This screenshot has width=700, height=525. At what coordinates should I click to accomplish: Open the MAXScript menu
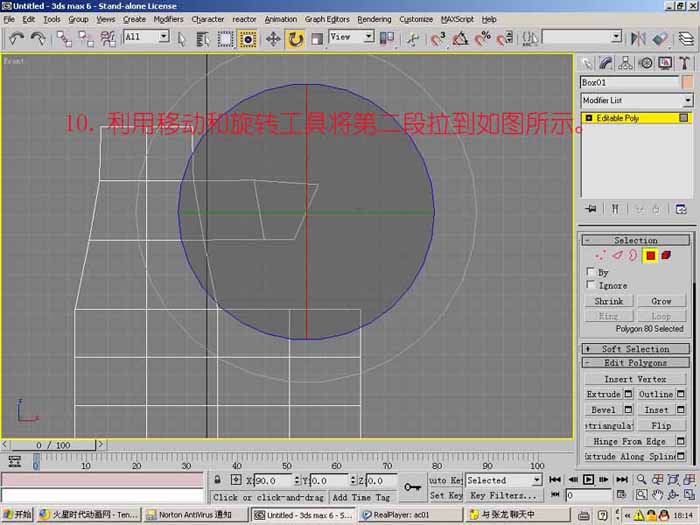457,19
